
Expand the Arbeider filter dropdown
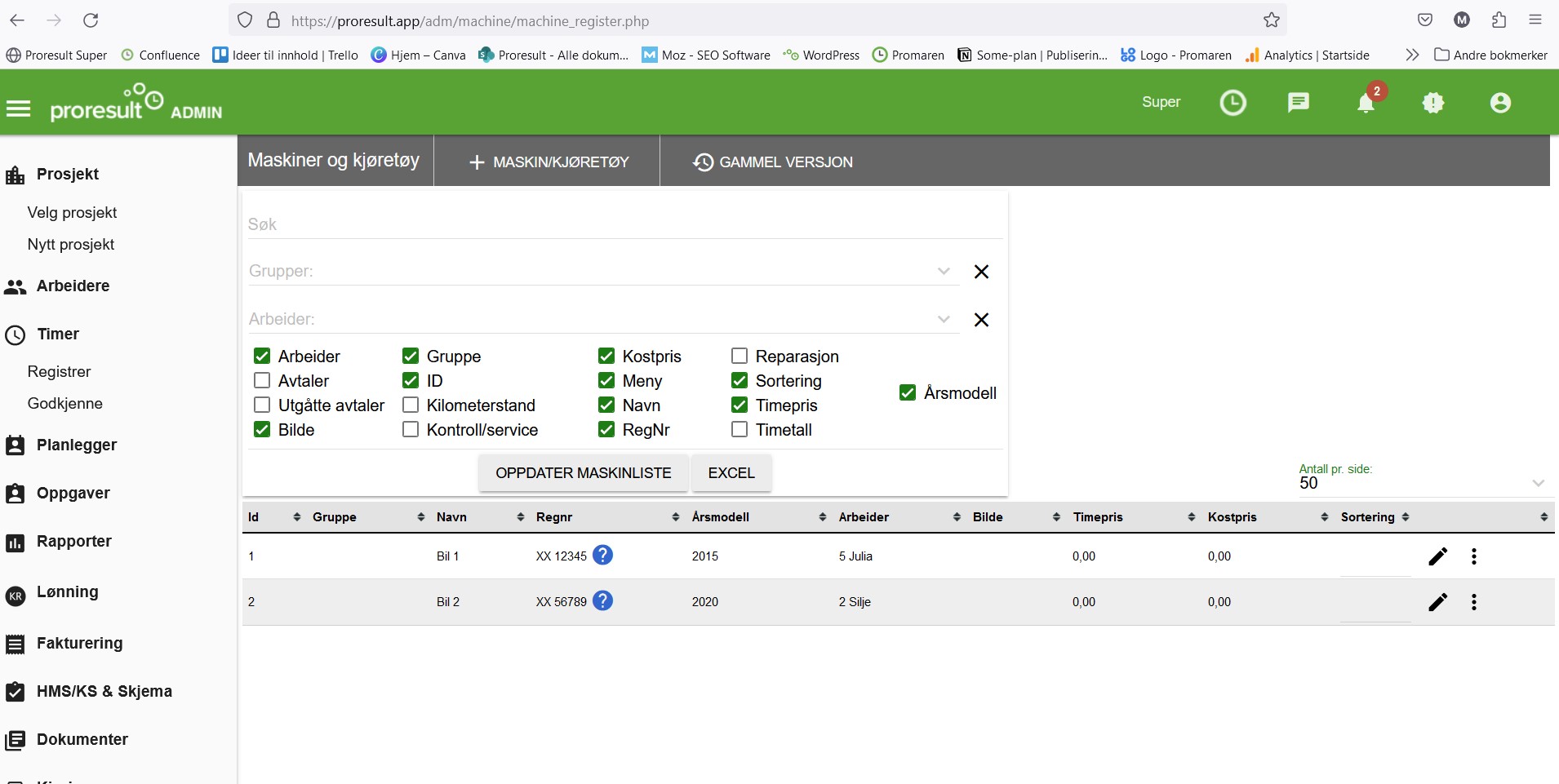coord(944,319)
